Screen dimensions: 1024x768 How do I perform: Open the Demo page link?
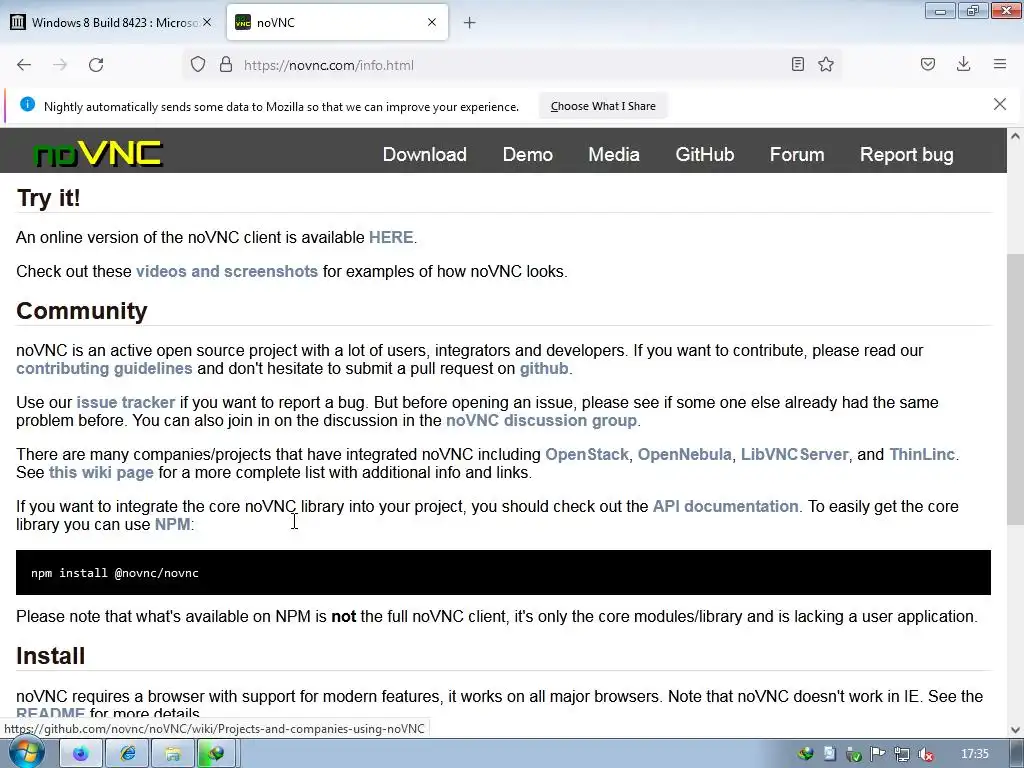point(528,154)
